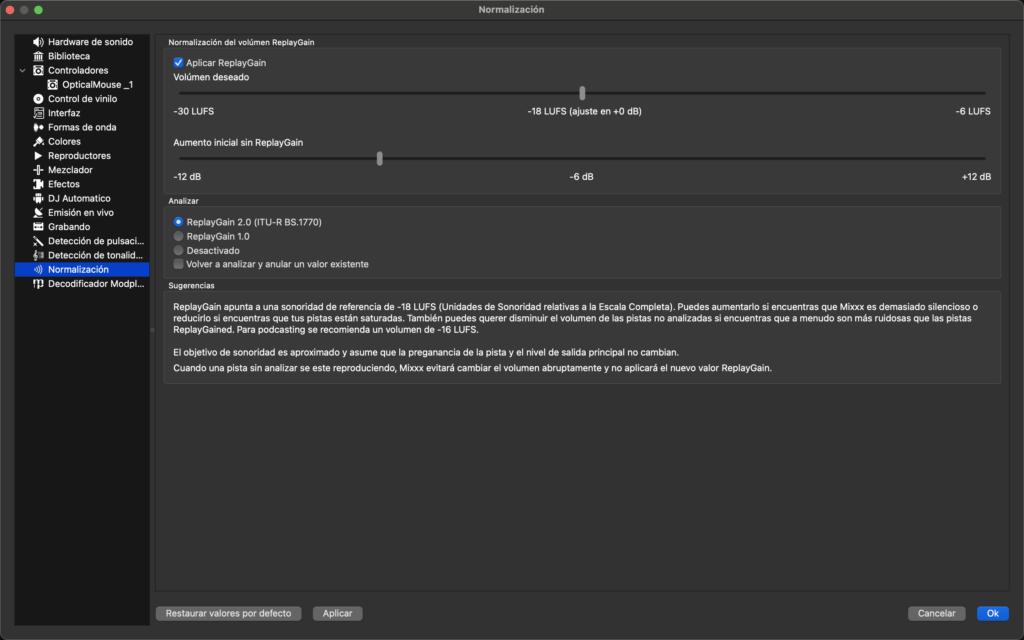Click the Normalización sound-wave icon
The height and width of the screenshot is (640, 1024).
pos(39,270)
